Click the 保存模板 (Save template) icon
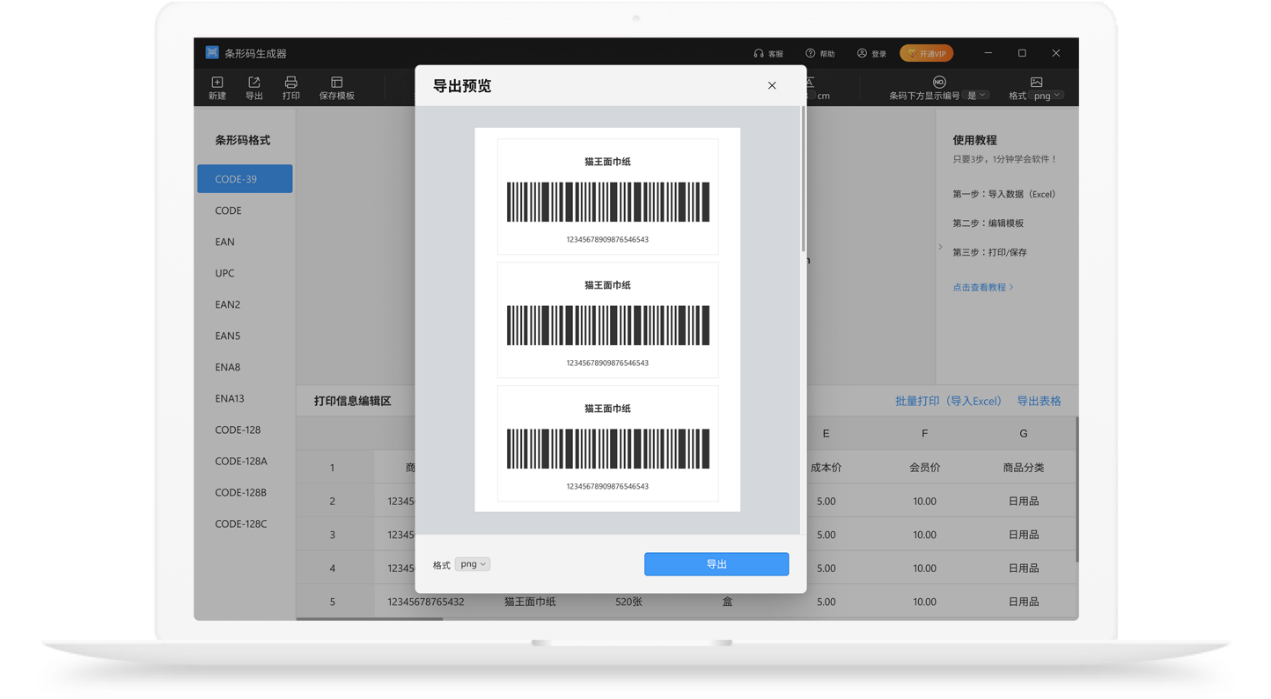The width and height of the screenshot is (1271, 699). click(336, 84)
